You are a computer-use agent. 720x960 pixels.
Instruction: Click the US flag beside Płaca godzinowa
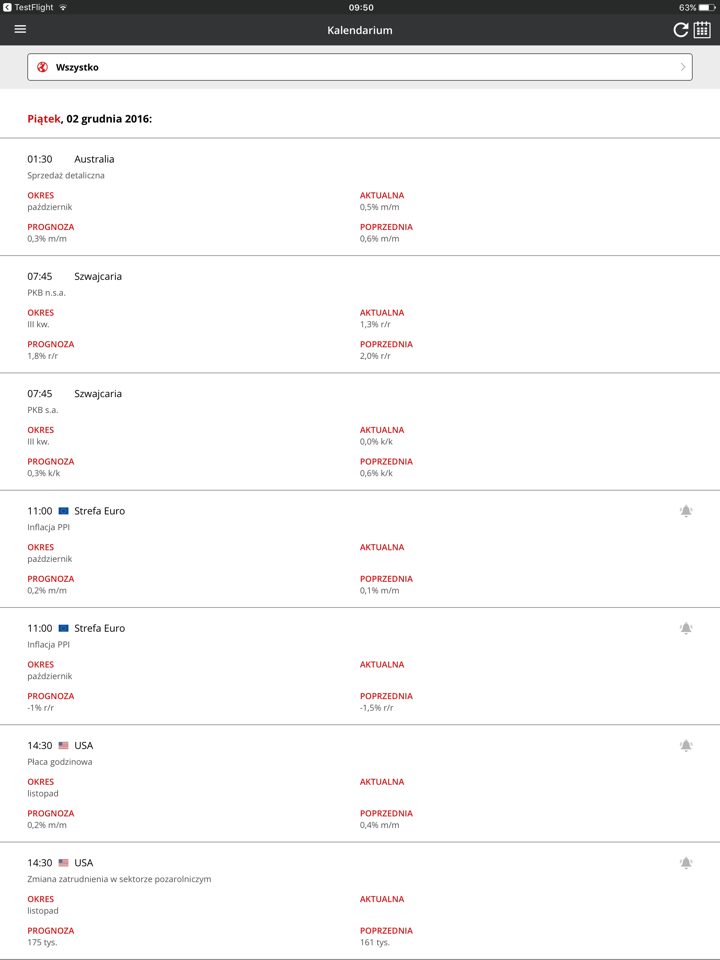point(62,745)
